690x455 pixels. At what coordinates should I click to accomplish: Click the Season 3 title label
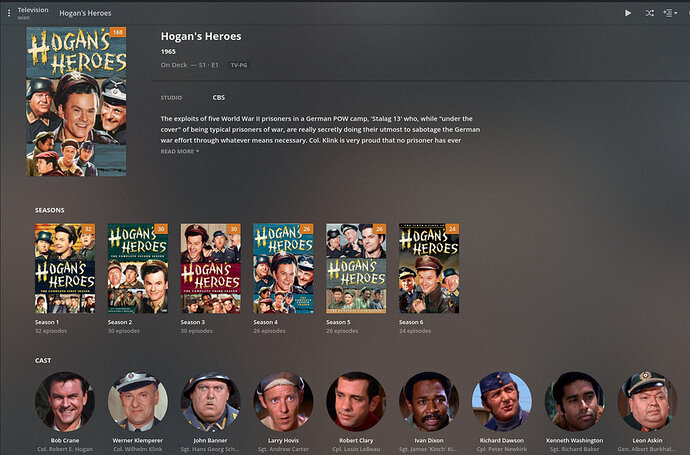pyautogui.click(x=193, y=322)
